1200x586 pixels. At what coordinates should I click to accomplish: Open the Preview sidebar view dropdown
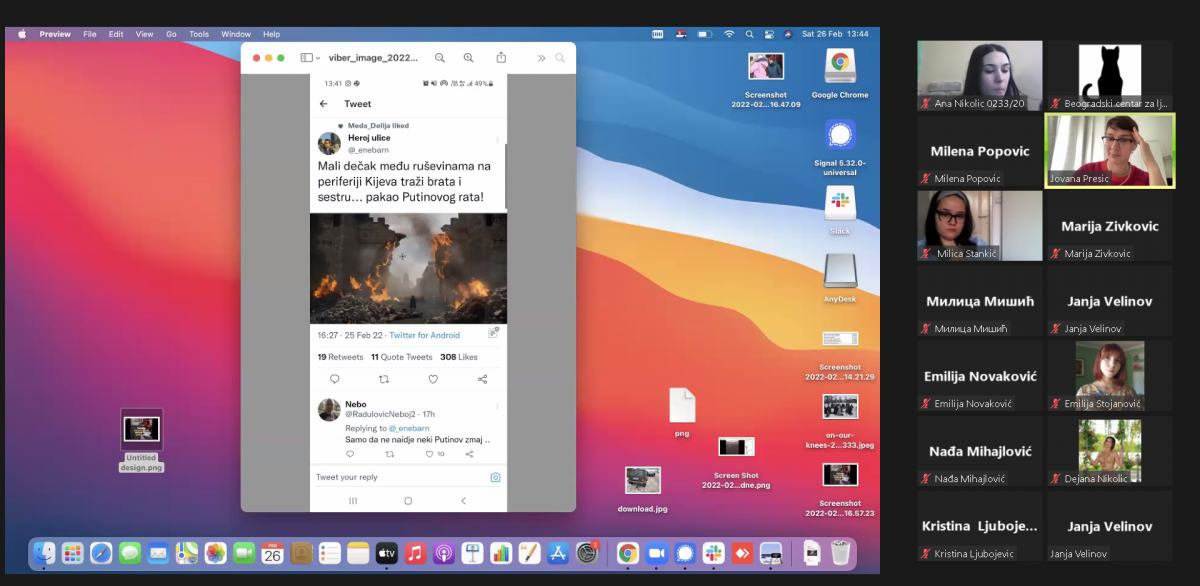(x=310, y=58)
